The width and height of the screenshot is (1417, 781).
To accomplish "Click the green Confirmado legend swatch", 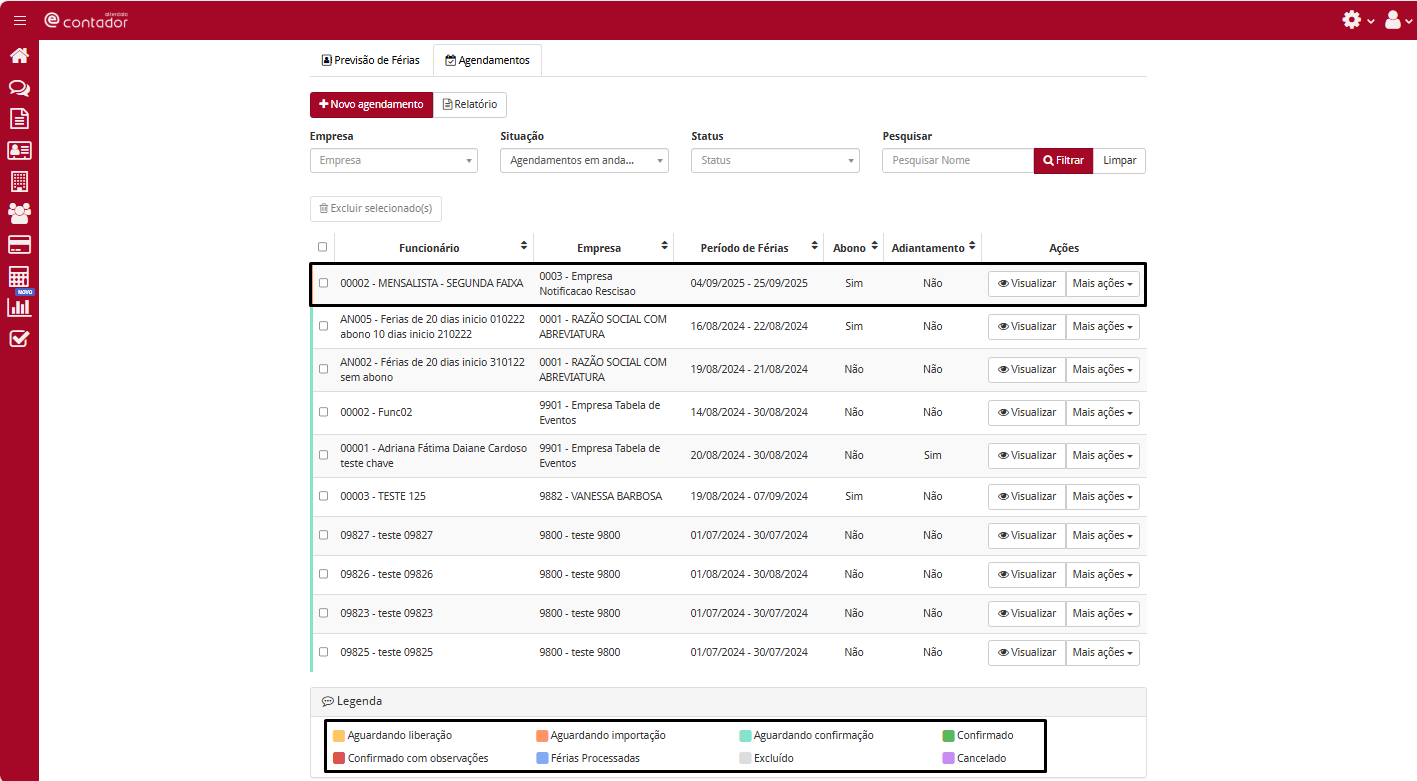I will pyautogui.click(x=949, y=736).
